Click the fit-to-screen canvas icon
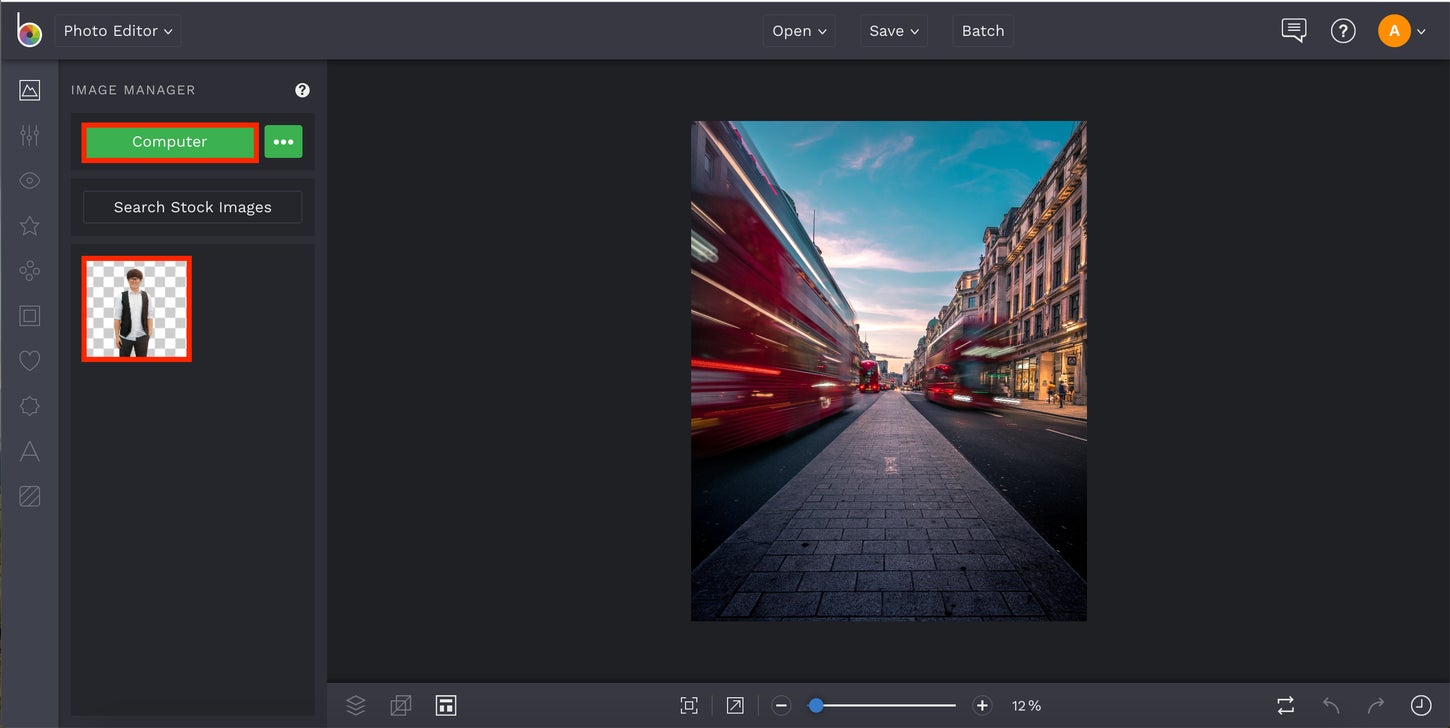1450x728 pixels. [x=689, y=705]
